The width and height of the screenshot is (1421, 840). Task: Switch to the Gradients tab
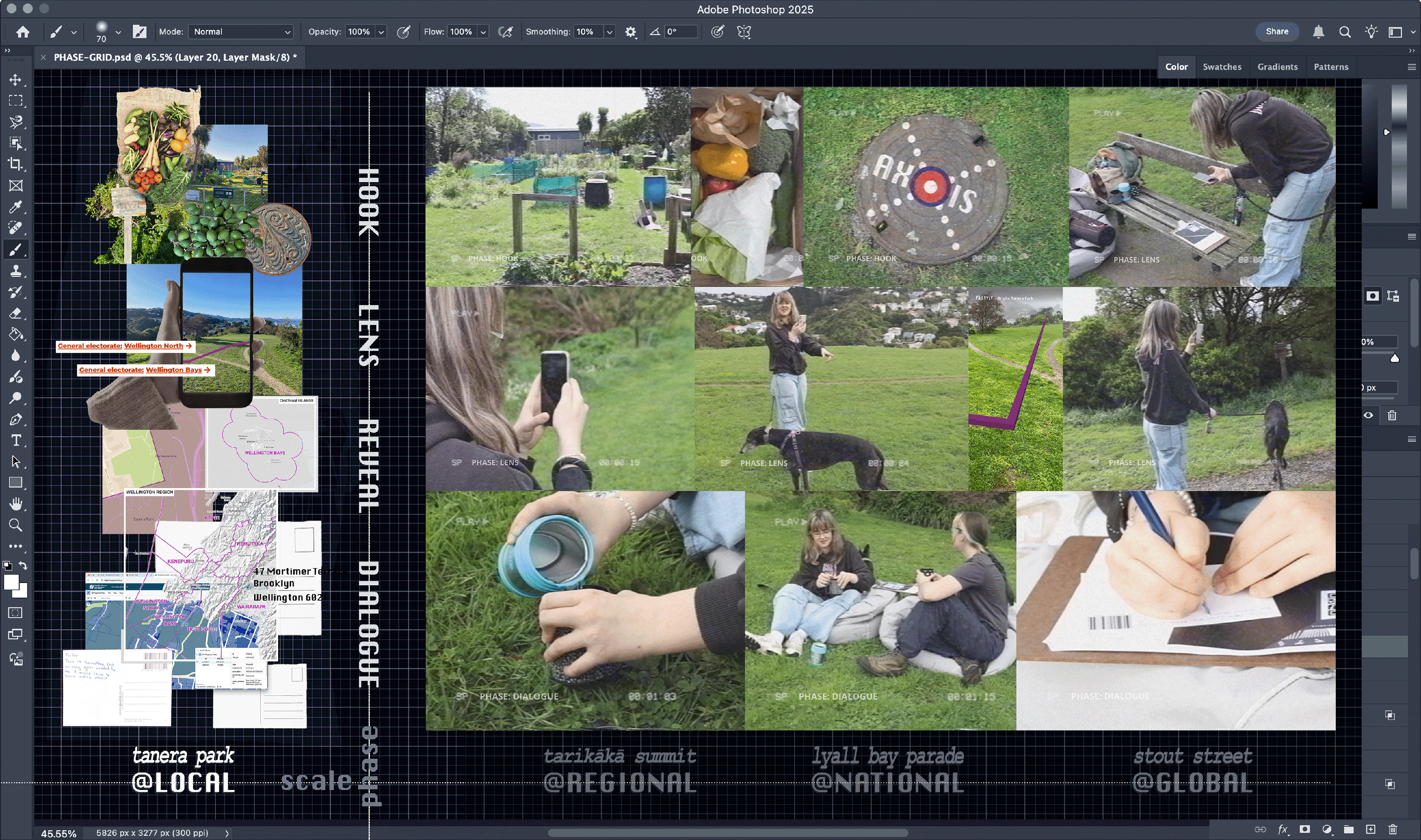coord(1277,67)
